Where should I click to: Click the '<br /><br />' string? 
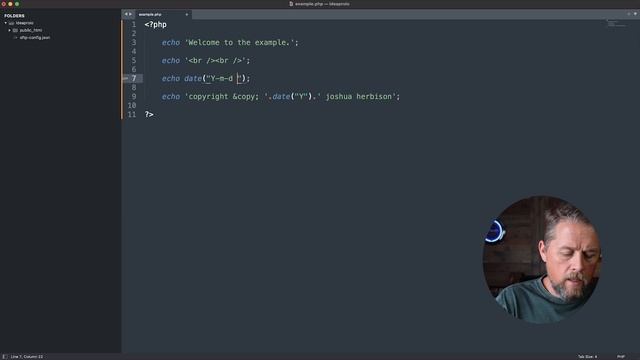pos(215,60)
